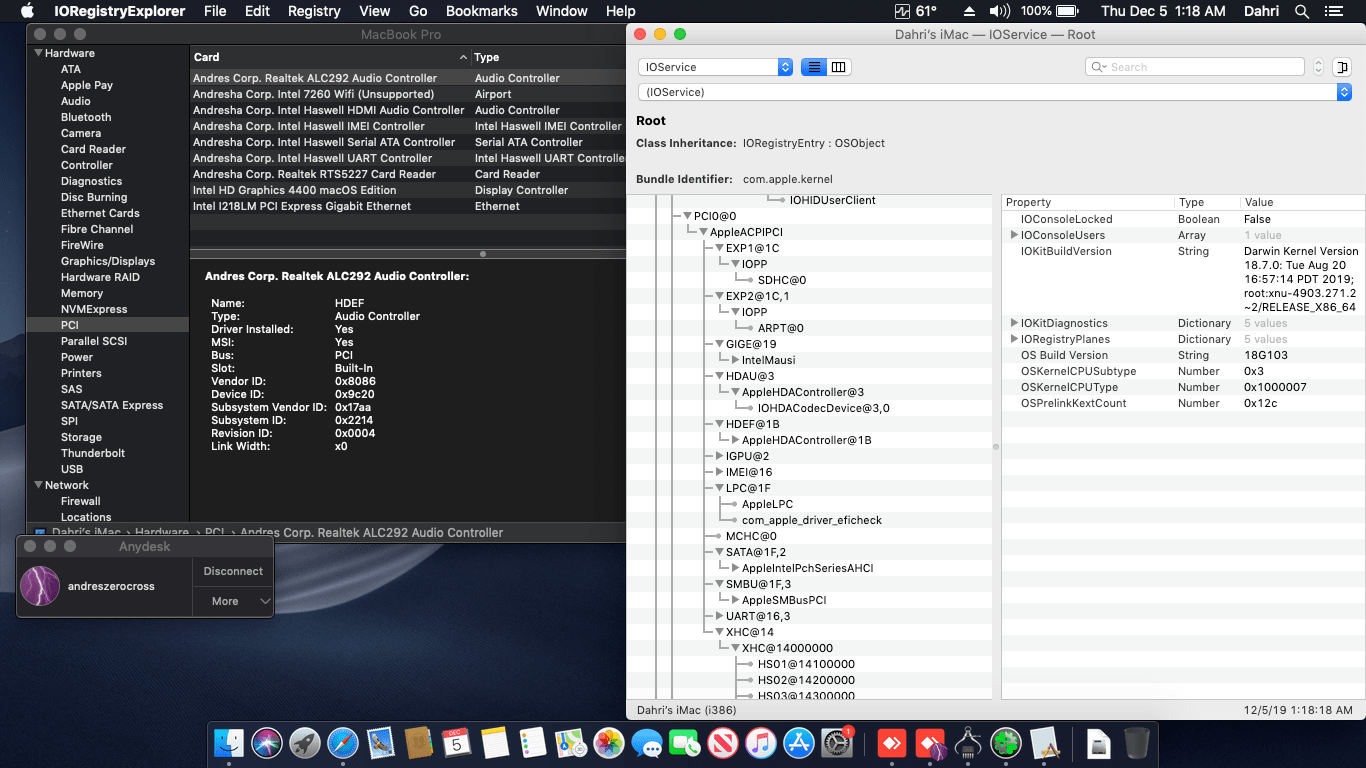
Task: Open Safari from the Dock
Action: (343, 743)
